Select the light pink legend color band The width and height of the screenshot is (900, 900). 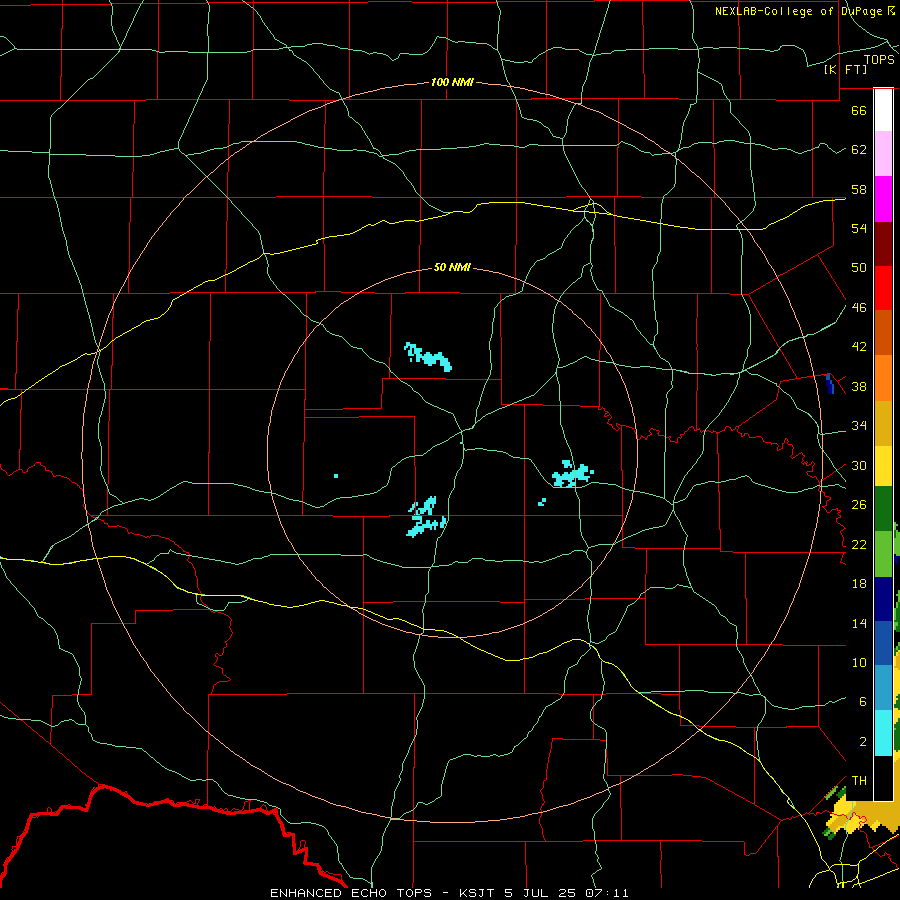[x=883, y=154]
